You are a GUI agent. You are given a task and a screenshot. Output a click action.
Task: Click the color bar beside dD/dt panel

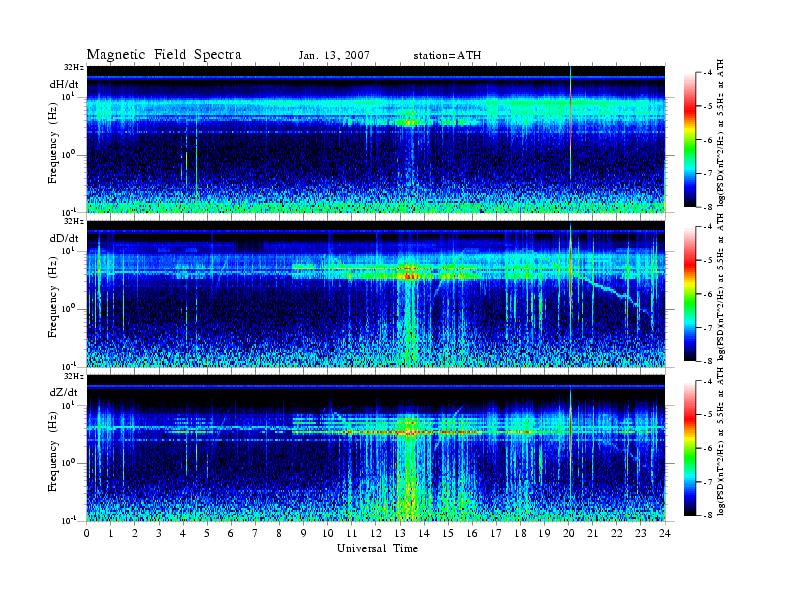pos(690,294)
